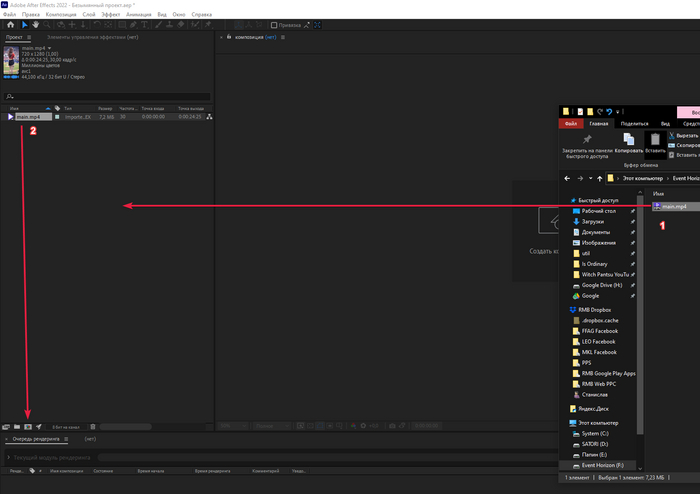This screenshot has width=700, height=494.
Task: Open the Render Queue panel menu
Action: (66, 439)
